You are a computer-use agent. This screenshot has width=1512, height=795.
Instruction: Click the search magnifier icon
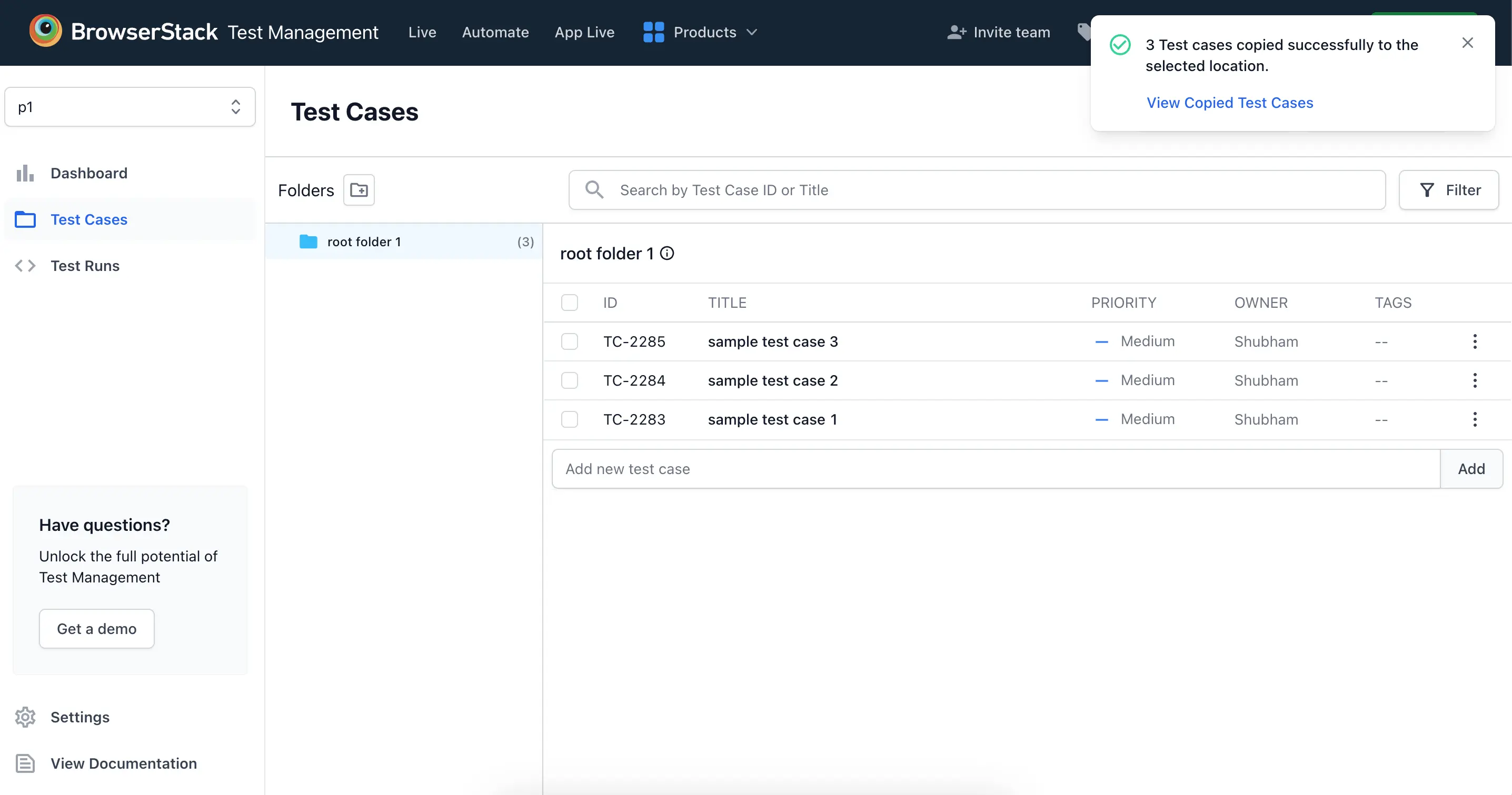[x=594, y=189]
